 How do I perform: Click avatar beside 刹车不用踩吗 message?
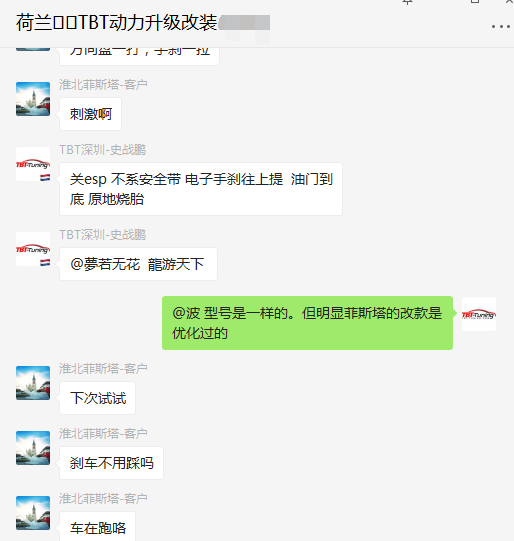pyautogui.click(x=33, y=448)
